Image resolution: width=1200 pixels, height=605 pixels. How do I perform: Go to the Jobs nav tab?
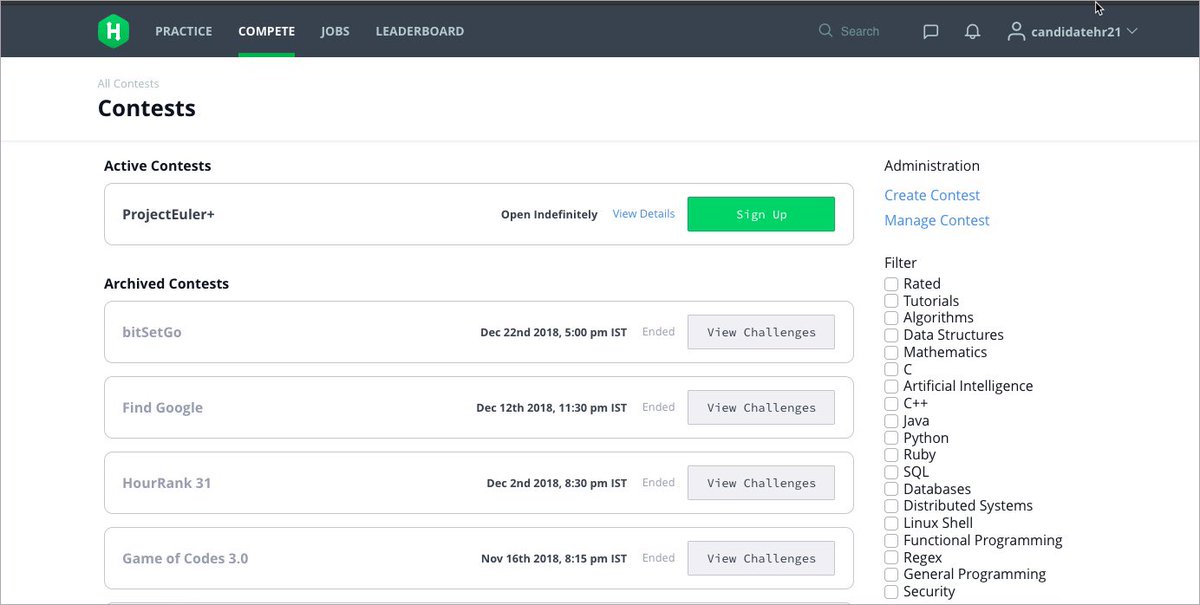click(335, 31)
